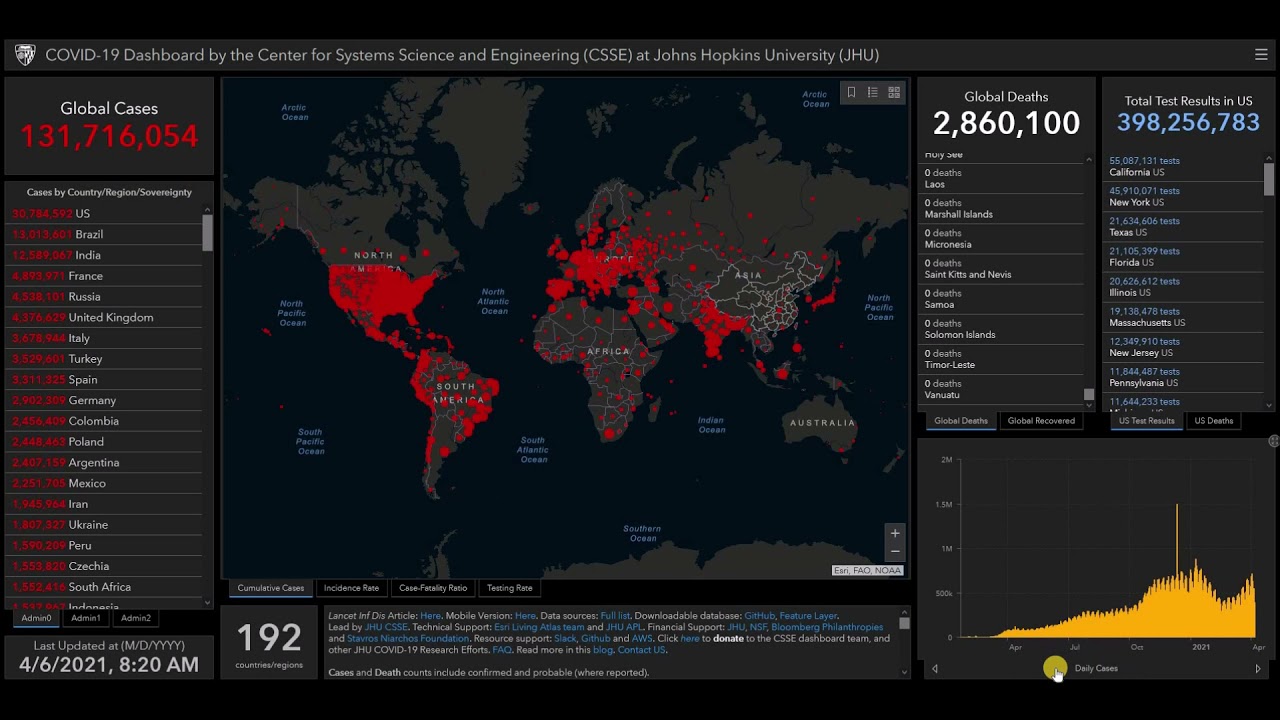Screen dimensions: 1280x720
Task: Open the Esri Living Atlas team link
Action: tap(539, 627)
